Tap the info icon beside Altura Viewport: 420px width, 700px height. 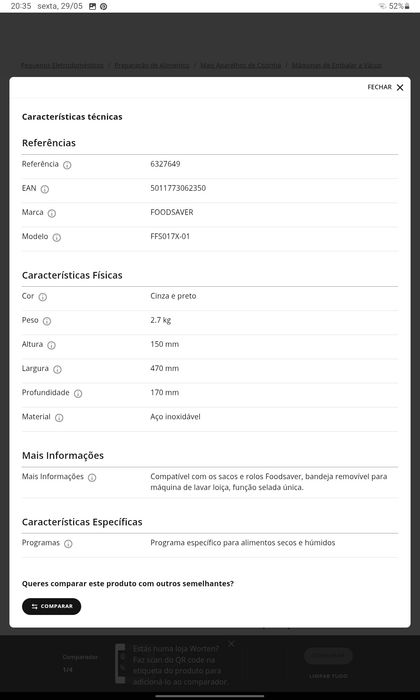pyautogui.click(x=51, y=345)
